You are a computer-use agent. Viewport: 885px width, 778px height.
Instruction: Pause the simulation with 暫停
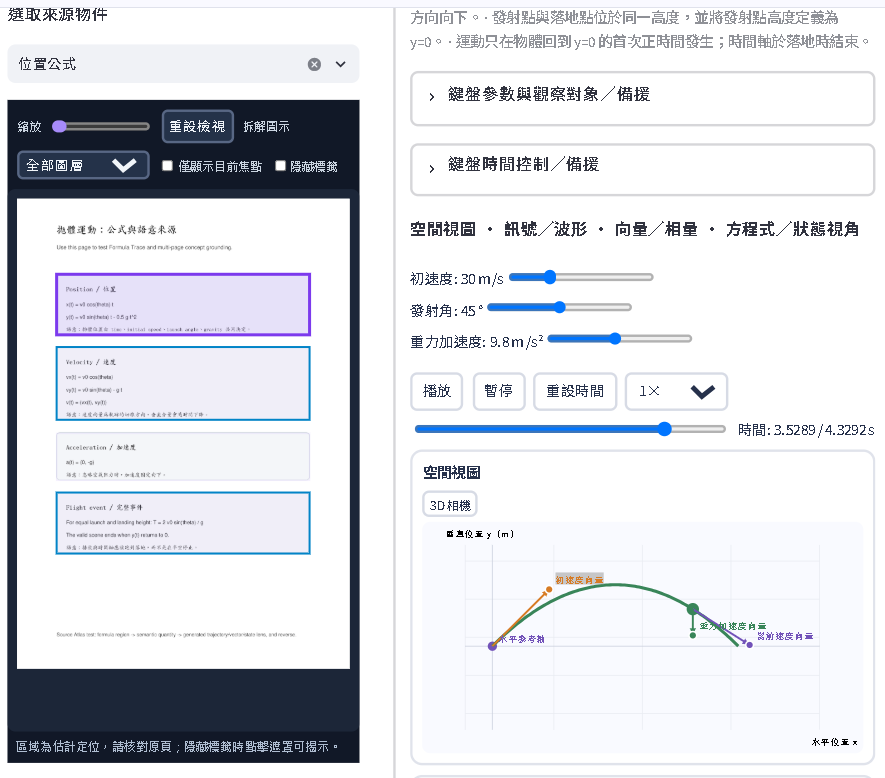click(x=499, y=391)
